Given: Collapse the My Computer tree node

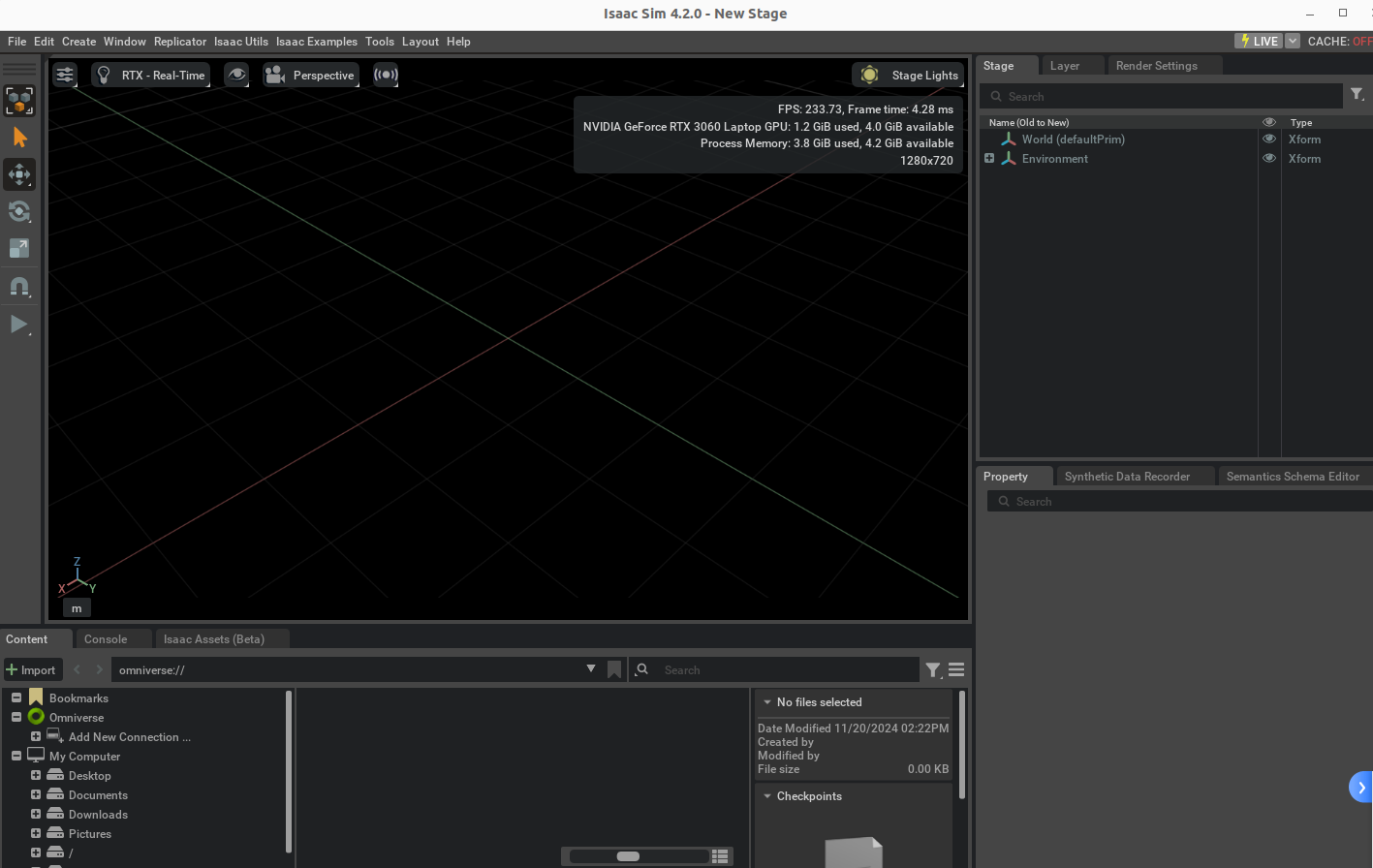Looking at the screenshot, I should click(x=16, y=756).
